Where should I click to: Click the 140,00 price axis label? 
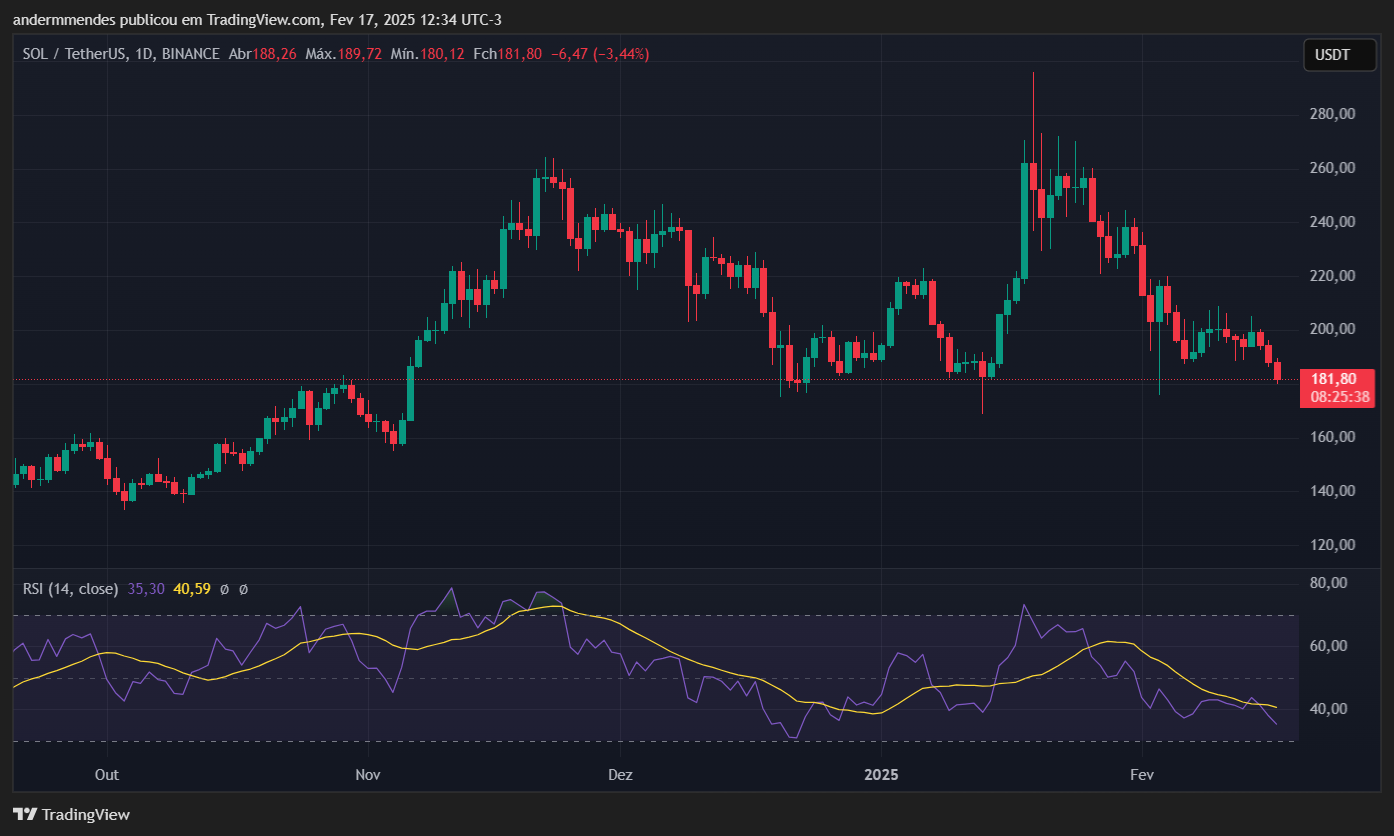[1331, 491]
